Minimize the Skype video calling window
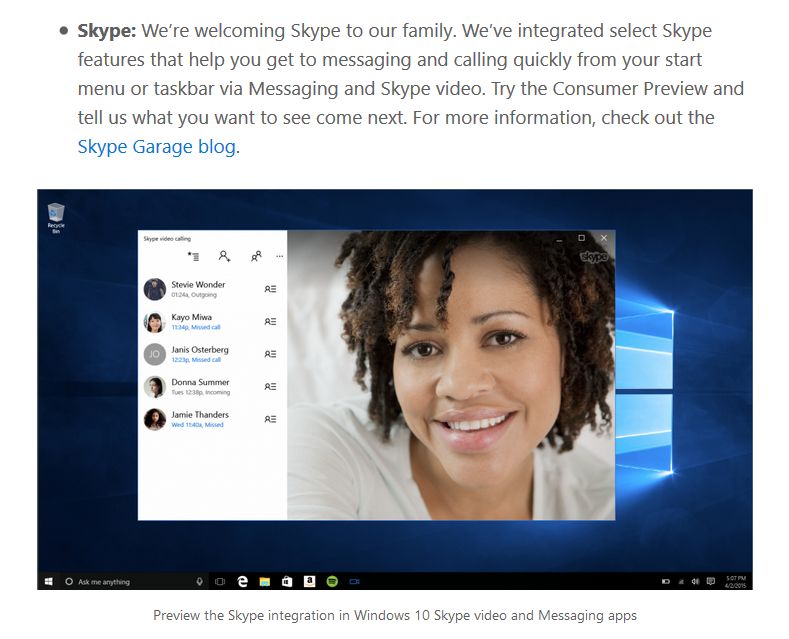Image resolution: width=789 pixels, height=639 pixels. [x=559, y=238]
